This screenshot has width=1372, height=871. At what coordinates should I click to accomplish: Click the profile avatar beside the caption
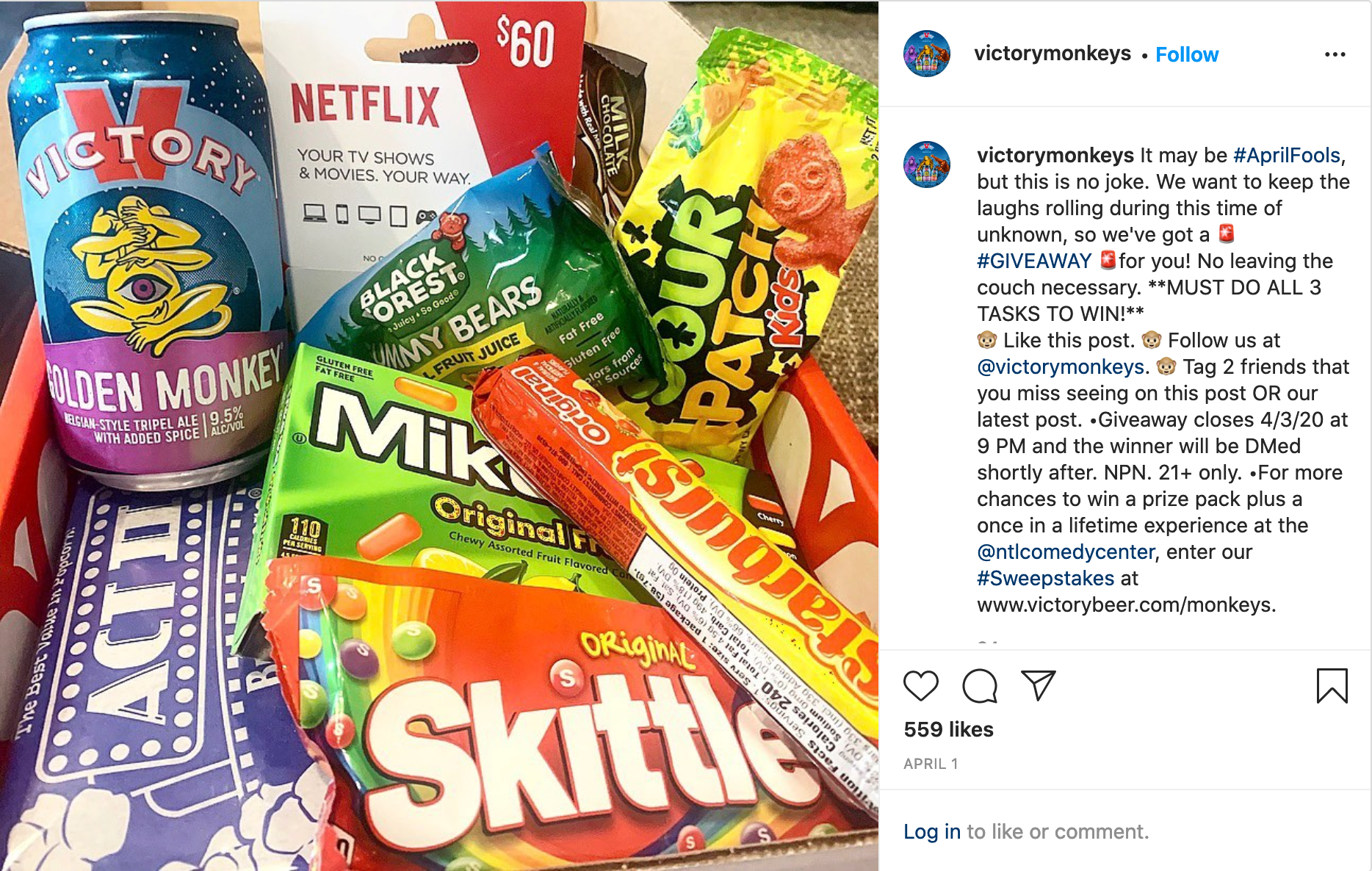pos(927,165)
